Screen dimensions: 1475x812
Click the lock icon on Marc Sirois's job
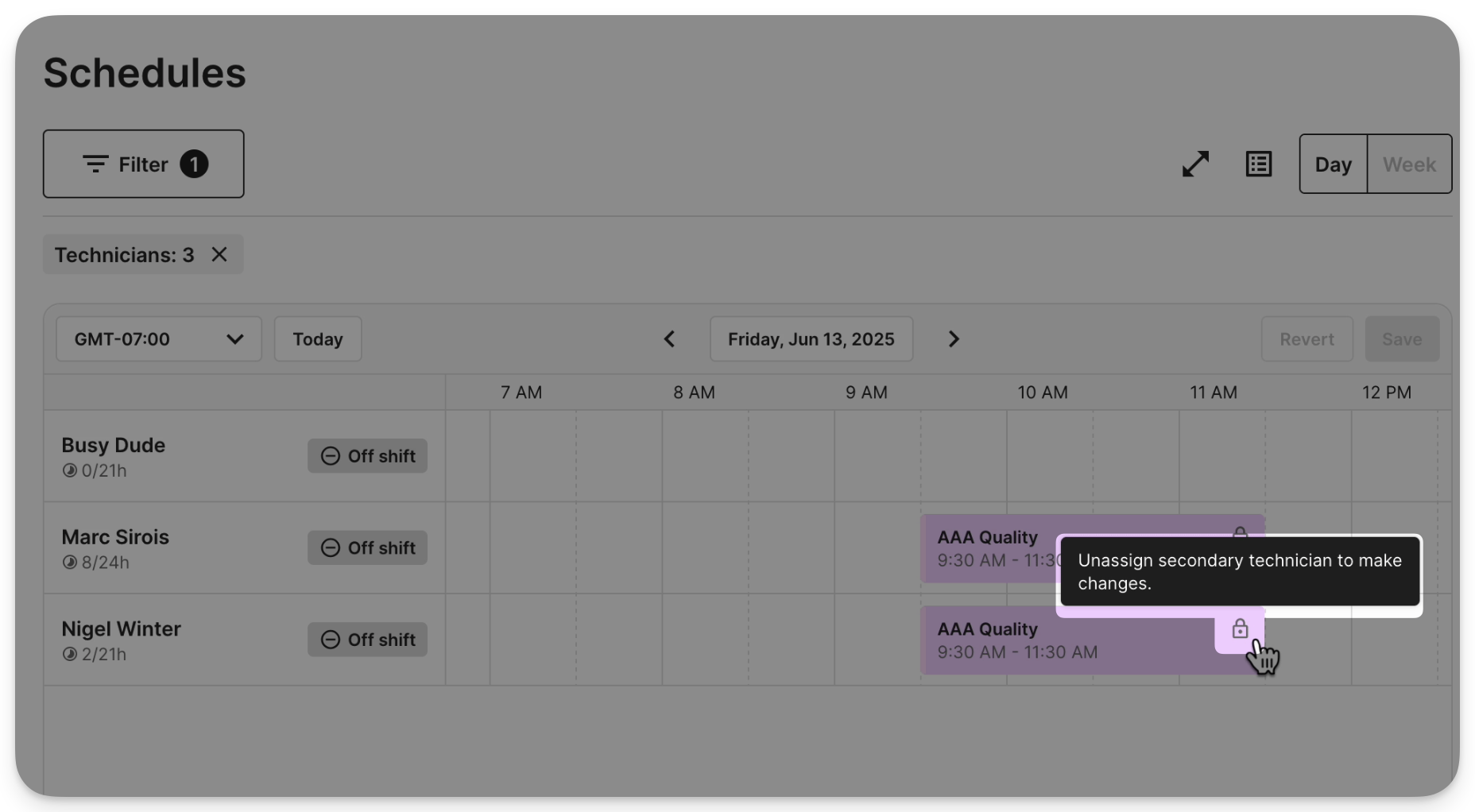1240,532
